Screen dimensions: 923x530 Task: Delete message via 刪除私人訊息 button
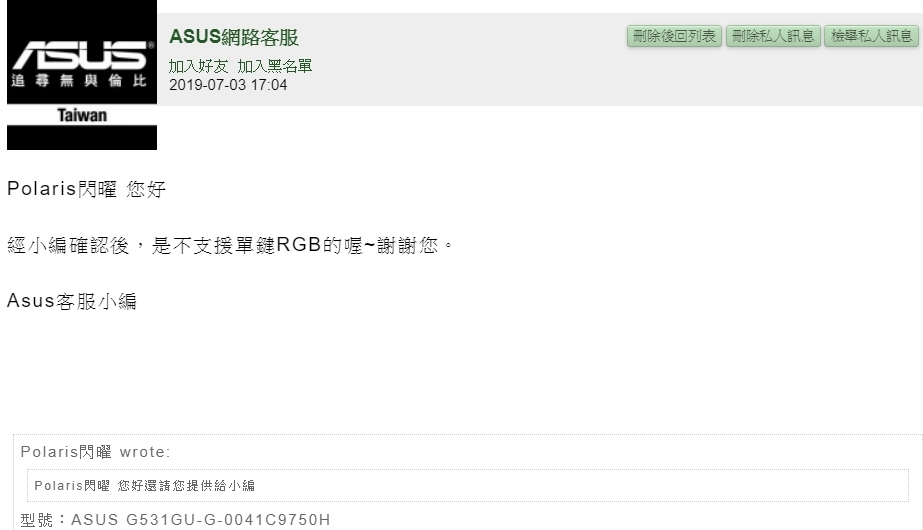tap(773, 36)
